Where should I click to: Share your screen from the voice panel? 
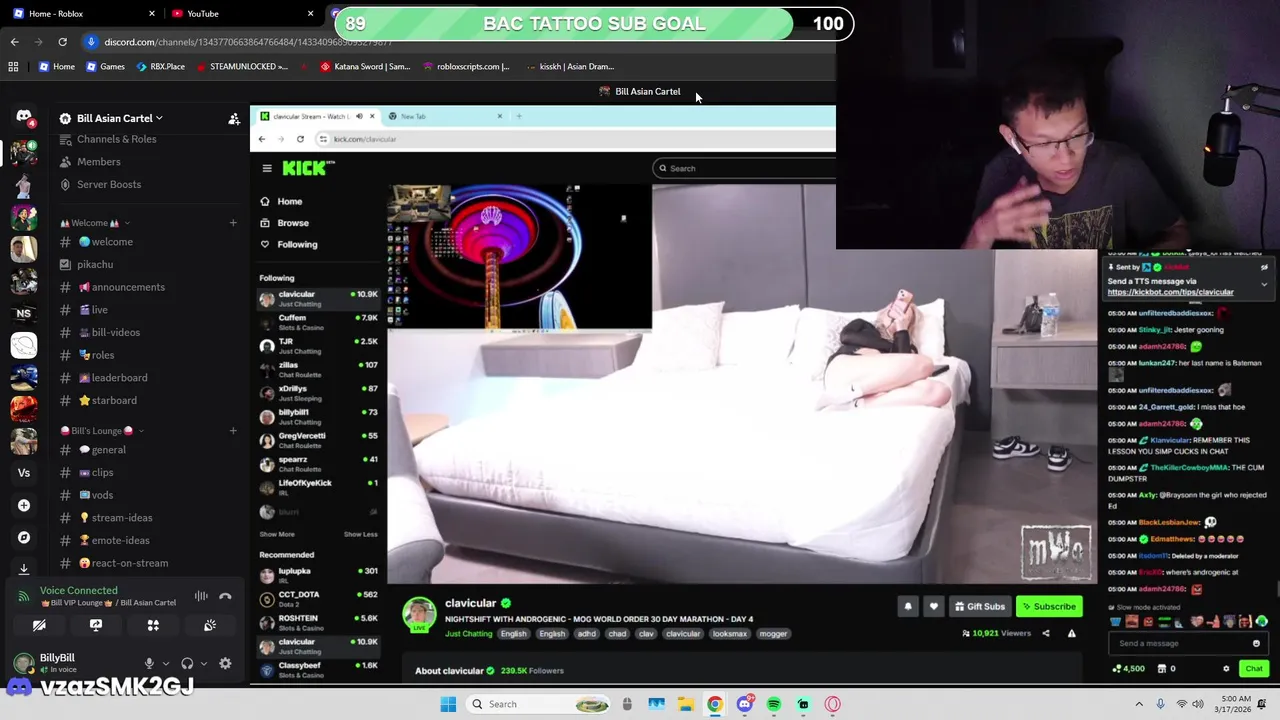click(x=96, y=625)
